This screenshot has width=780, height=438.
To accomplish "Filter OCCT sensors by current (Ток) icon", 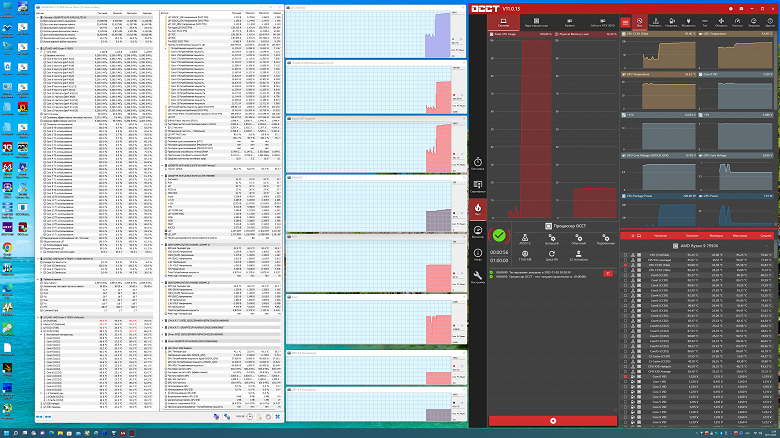I will [x=704, y=22].
